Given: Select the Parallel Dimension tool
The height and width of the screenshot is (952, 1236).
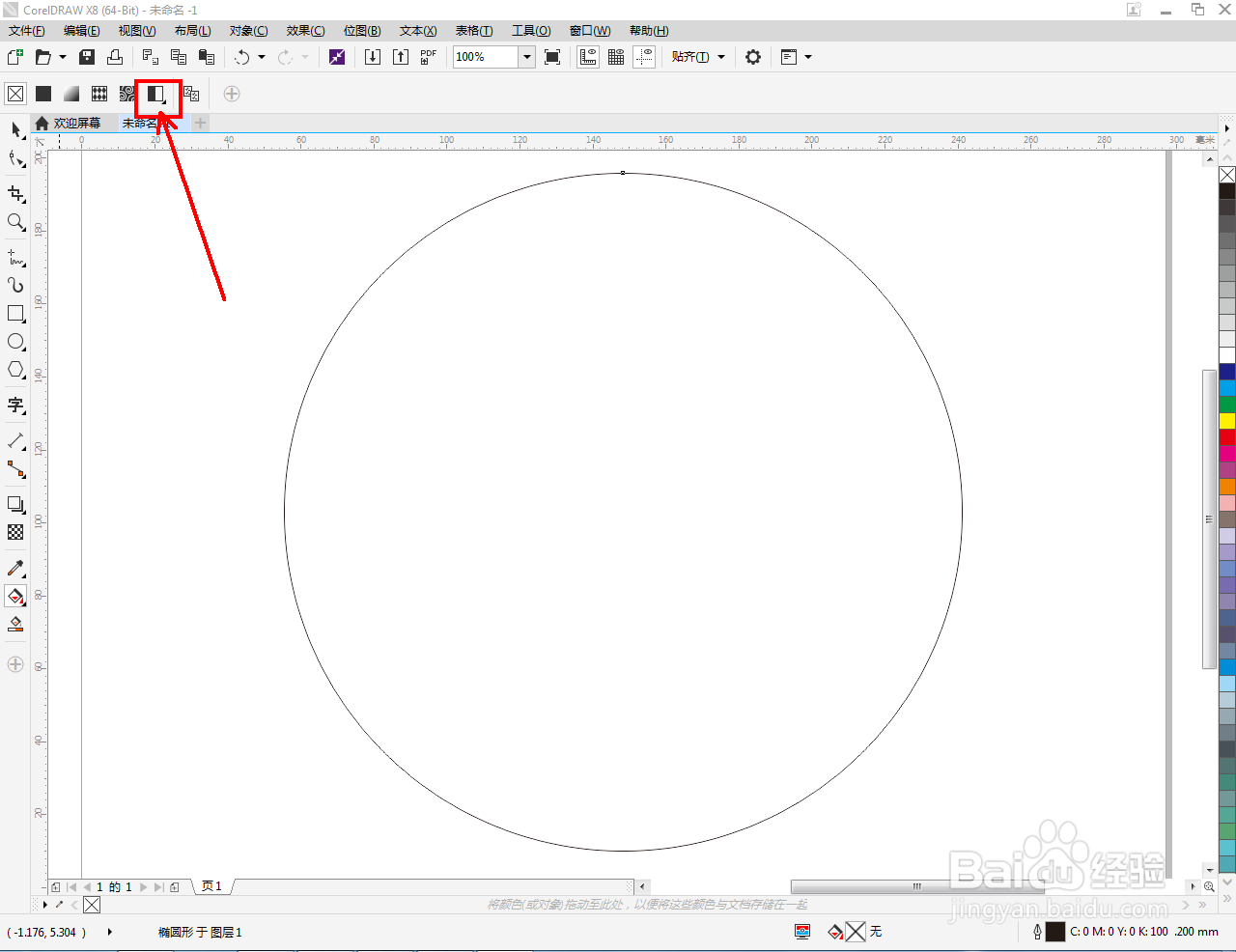Looking at the screenshot, I should click(15, 441).
